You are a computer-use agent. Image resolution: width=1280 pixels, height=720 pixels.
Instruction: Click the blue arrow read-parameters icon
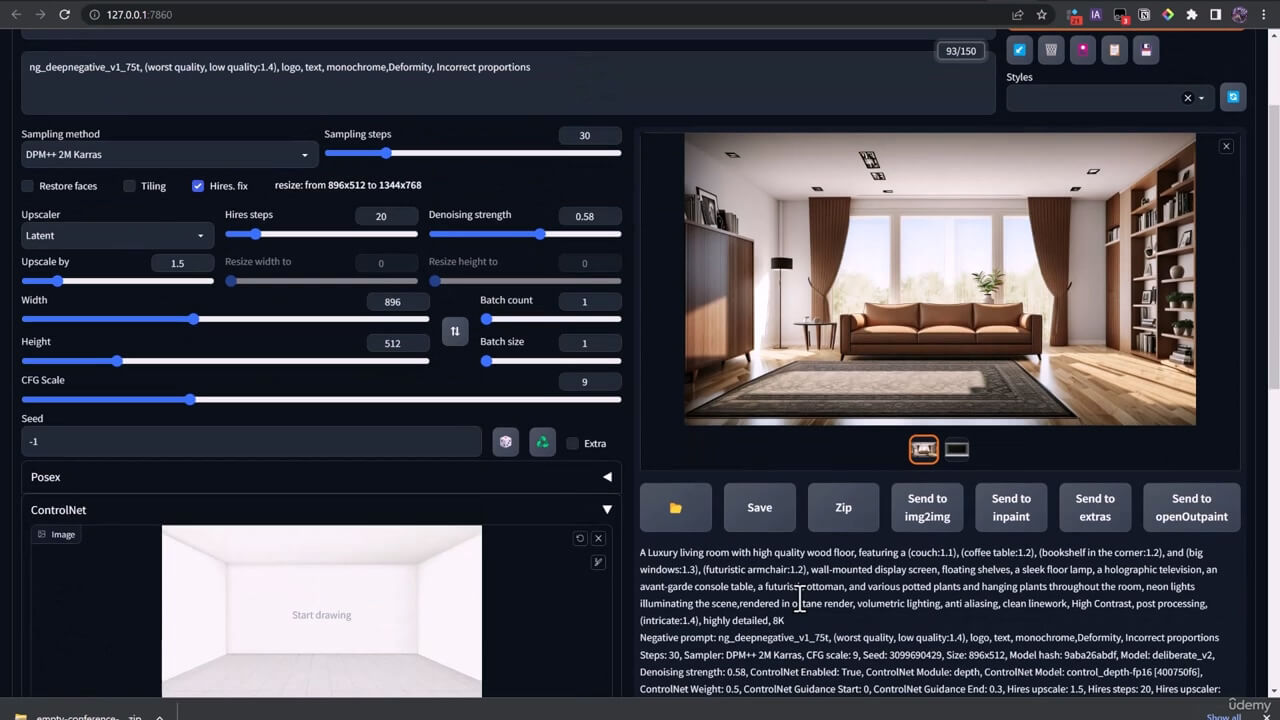1019,49
